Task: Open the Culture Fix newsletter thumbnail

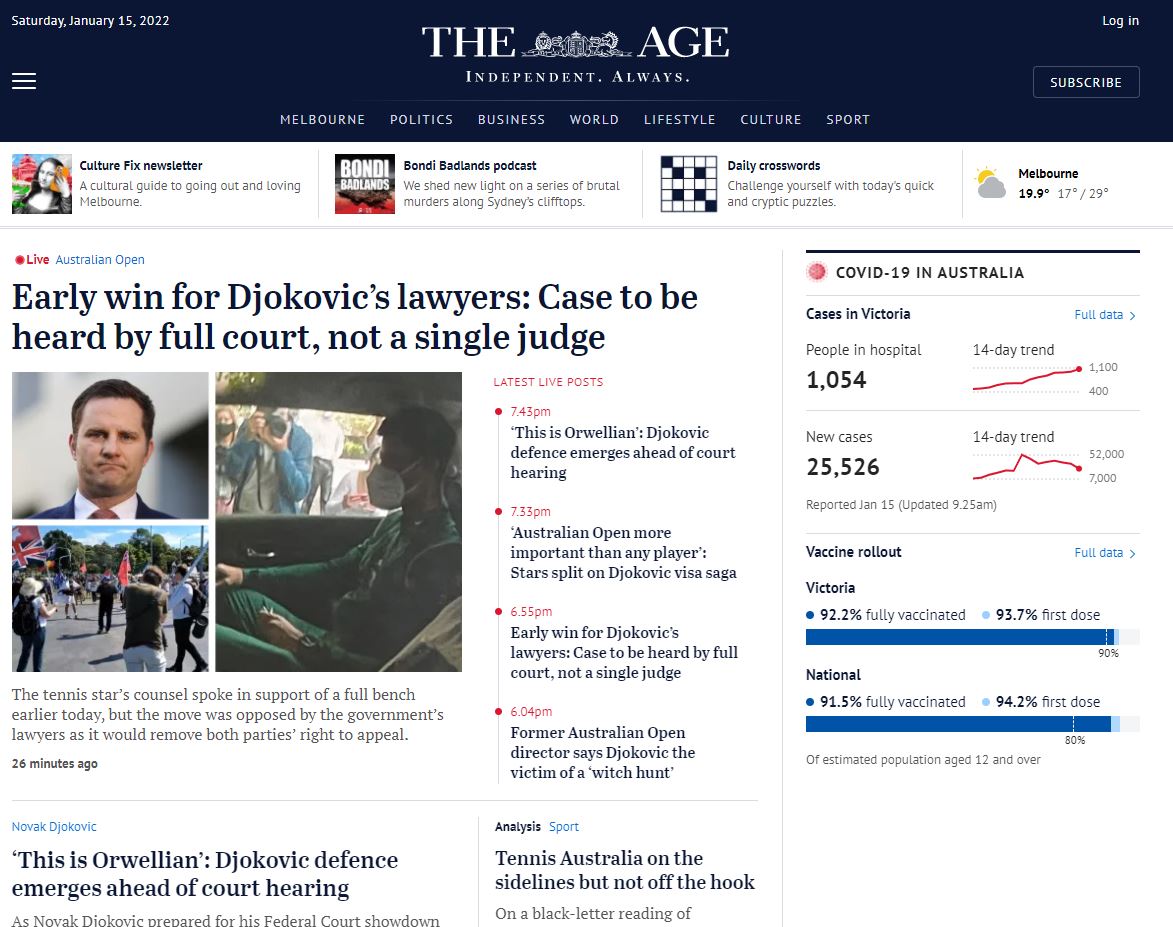Action: 42,184
